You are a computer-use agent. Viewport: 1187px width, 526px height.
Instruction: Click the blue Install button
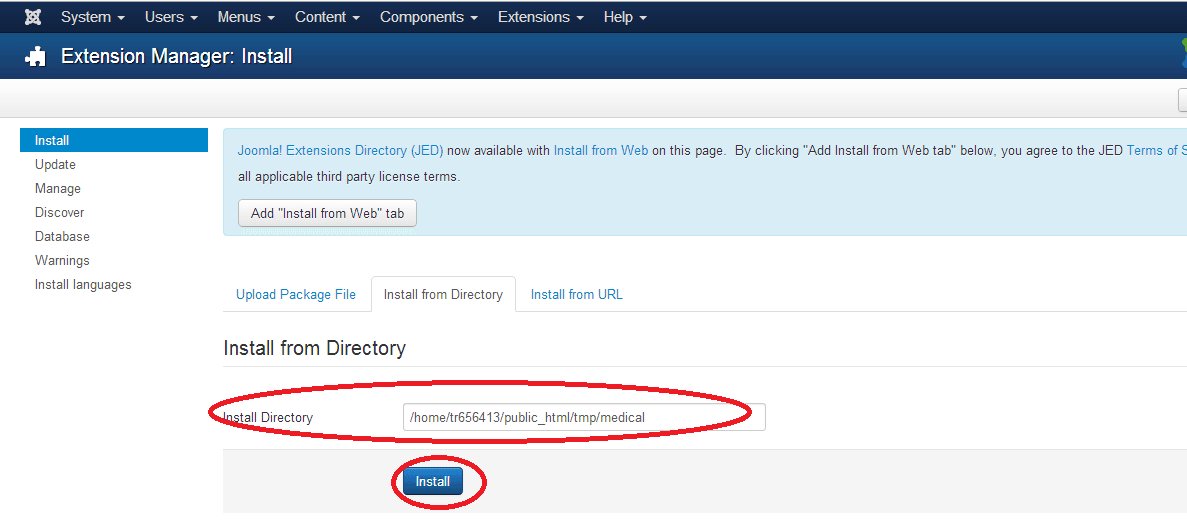coord(433,481)
